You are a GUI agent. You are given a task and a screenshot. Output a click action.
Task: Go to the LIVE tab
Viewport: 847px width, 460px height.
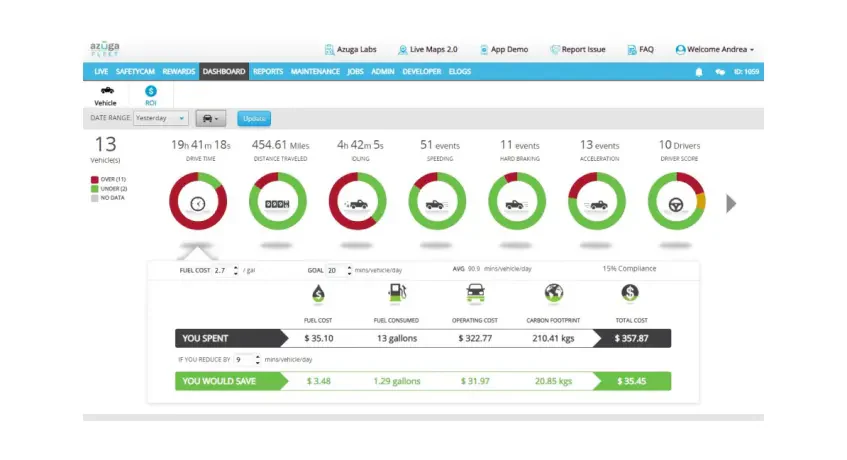coord(101,71)
